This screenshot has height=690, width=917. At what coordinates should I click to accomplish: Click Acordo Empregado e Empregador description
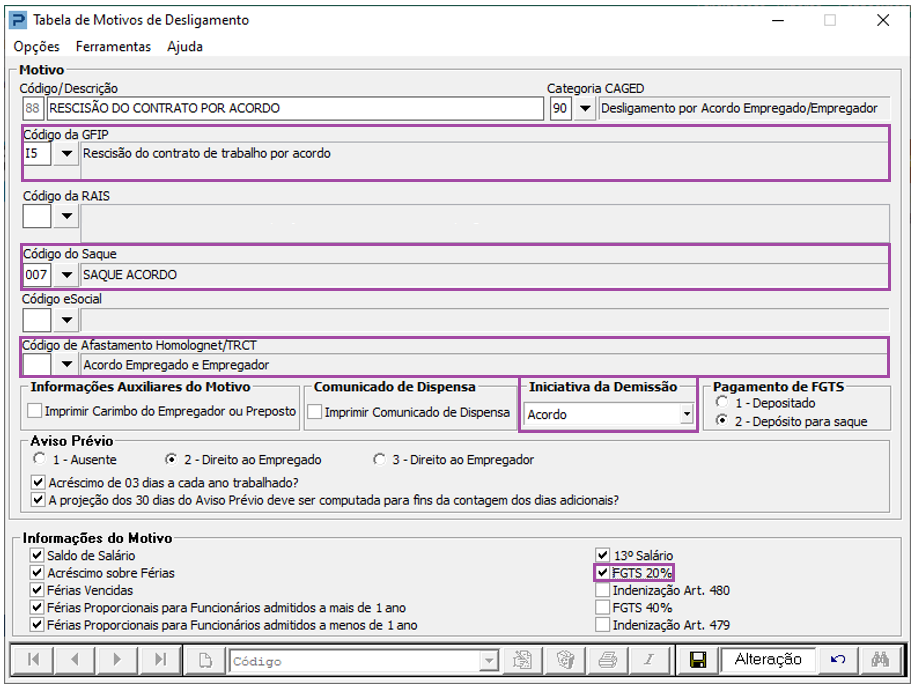click(x=175, y=365)
